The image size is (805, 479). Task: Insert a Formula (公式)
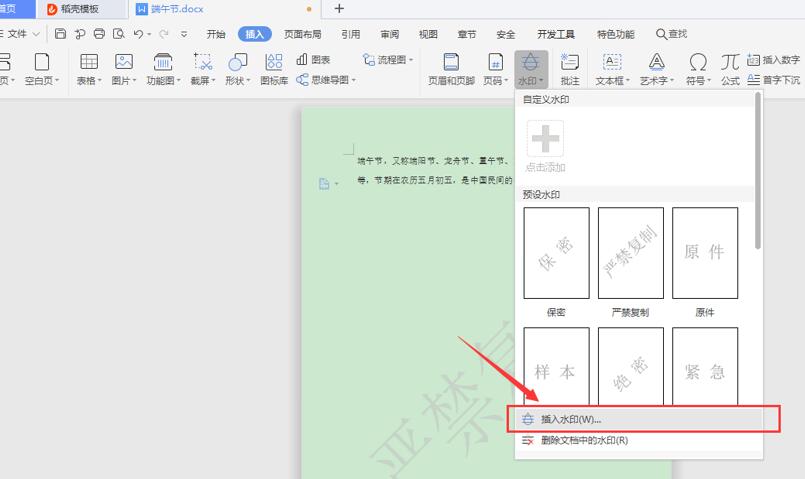click(x=730, y=69)
